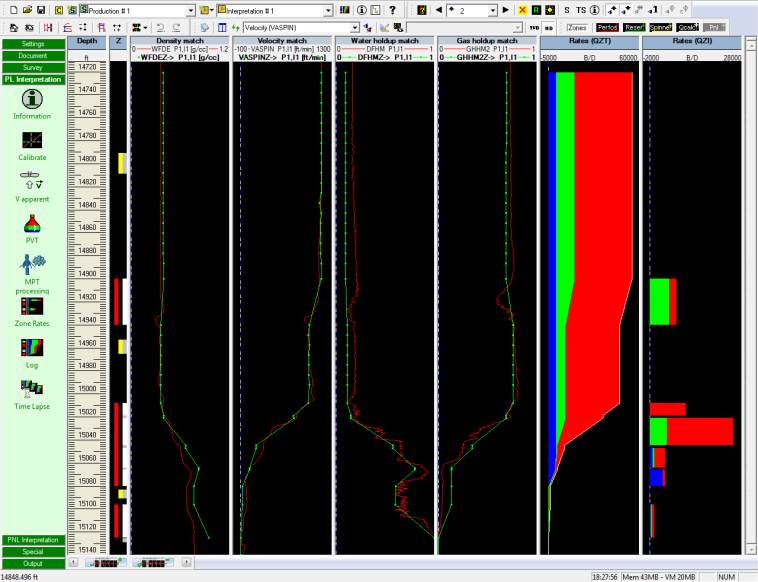Toggle the Spinner display button
The image size is (758, 582).
pos(661,28)
